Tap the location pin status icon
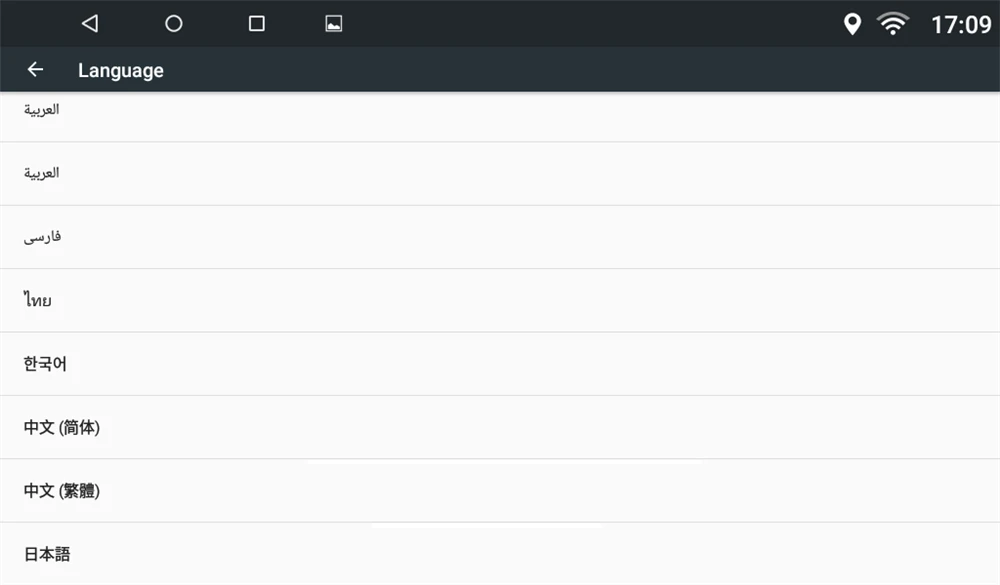 pos(852,24)
